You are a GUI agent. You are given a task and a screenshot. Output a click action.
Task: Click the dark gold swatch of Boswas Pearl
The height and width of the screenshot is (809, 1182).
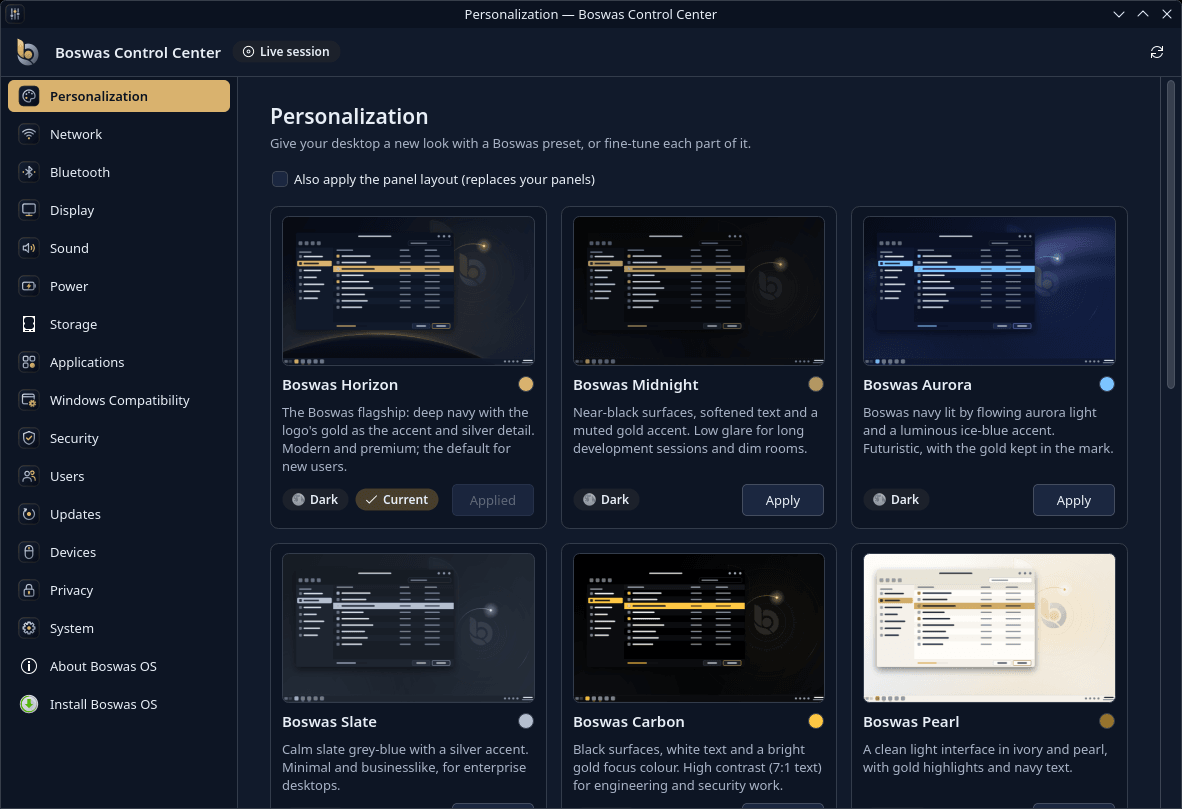pyautogui.click(x=1107, y=721)
